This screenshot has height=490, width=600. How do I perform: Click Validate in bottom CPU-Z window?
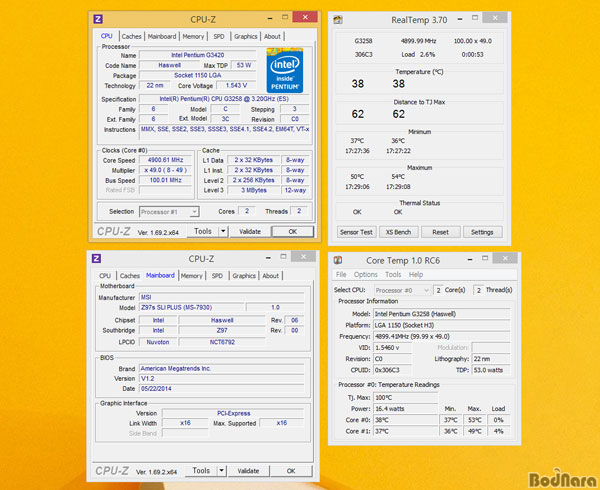[x=248, y=471]
